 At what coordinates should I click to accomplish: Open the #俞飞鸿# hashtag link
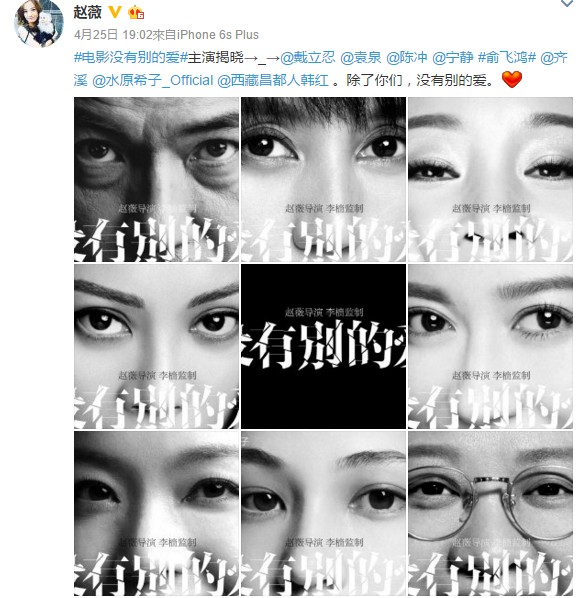coord(507,58)
